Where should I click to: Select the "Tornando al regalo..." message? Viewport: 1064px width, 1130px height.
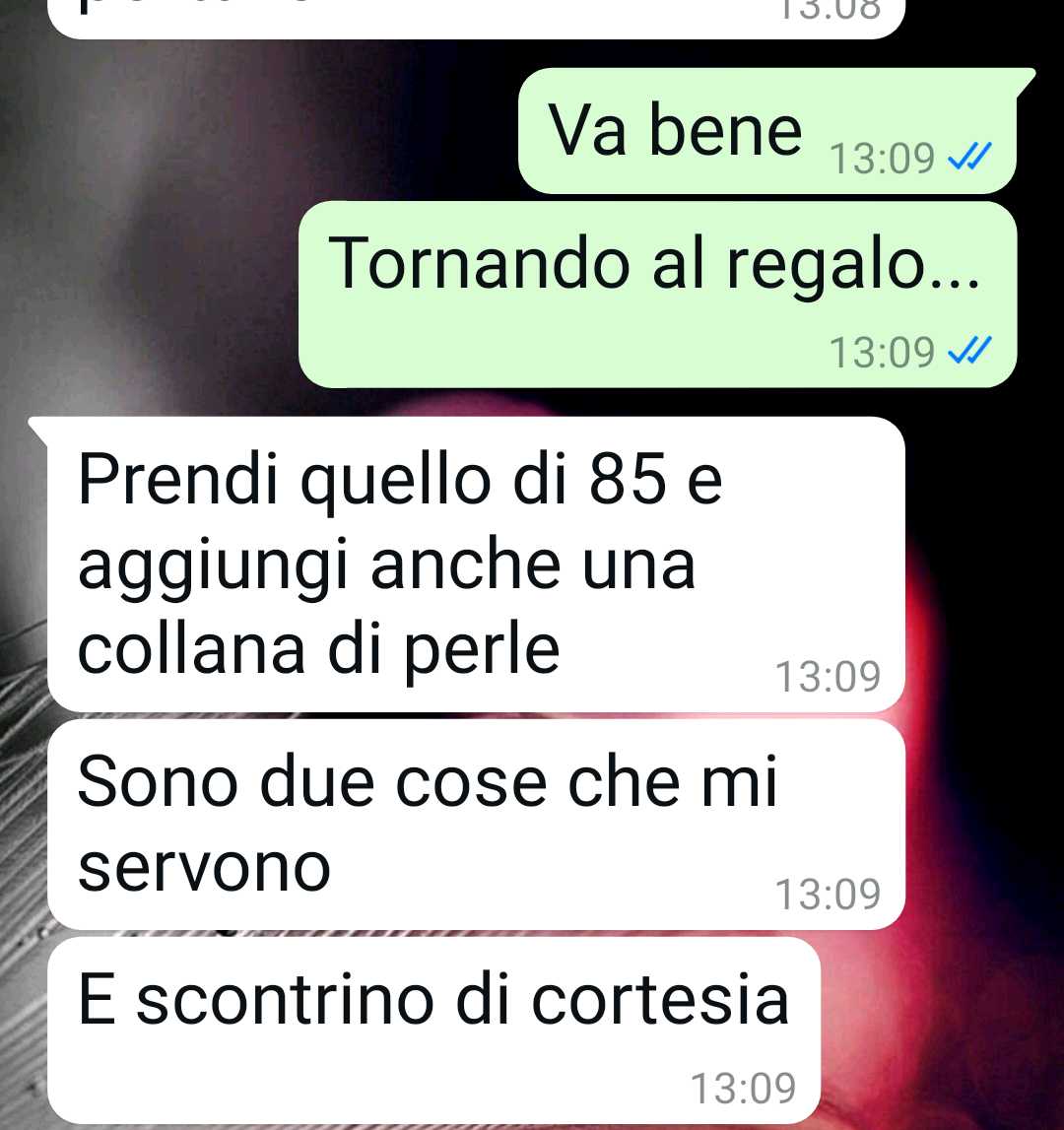[x=657, y=294]
